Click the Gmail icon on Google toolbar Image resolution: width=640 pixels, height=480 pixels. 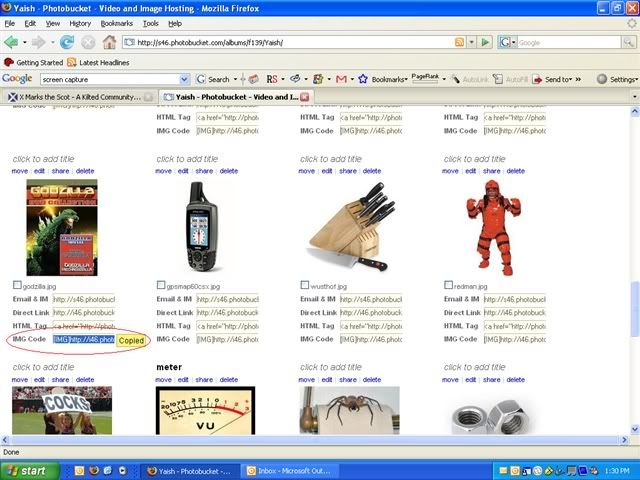click(x=341, y=79)
